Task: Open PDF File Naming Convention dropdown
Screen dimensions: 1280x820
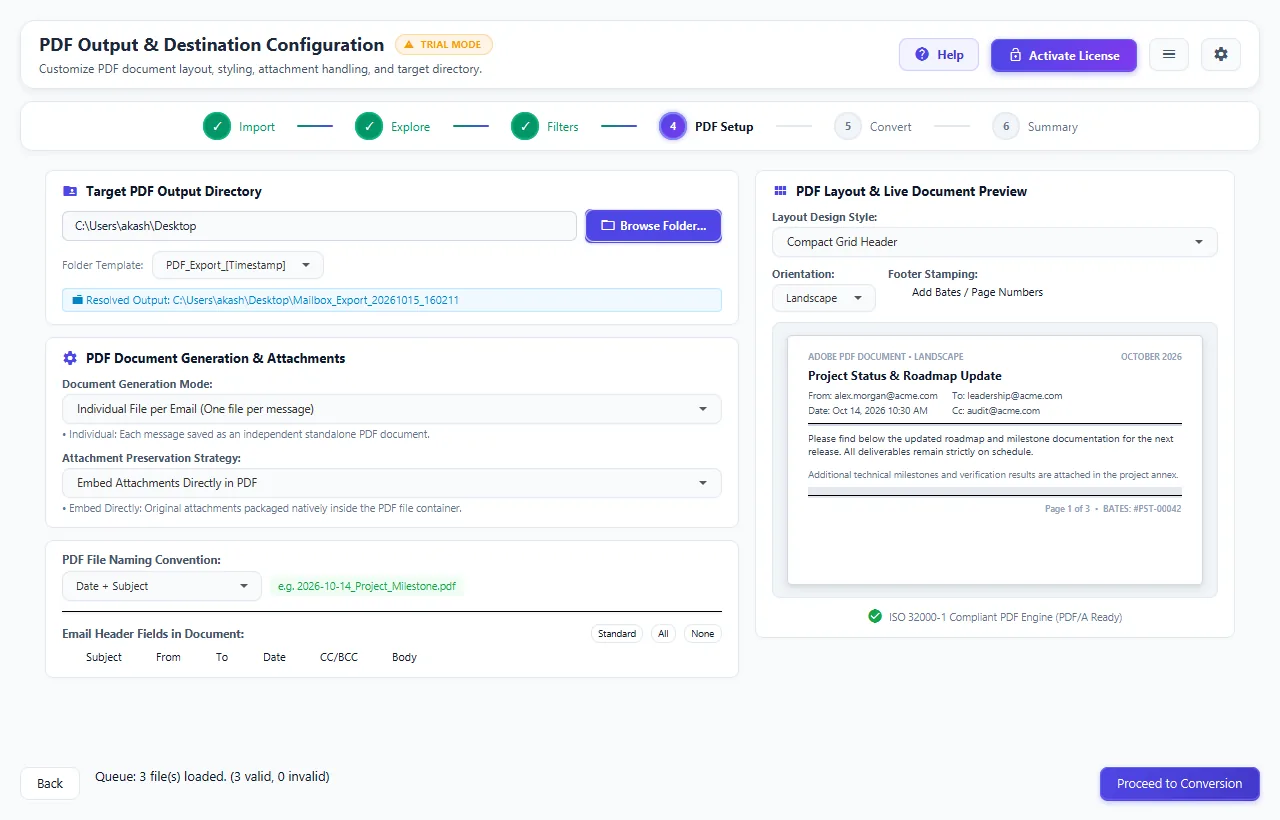Action: click(x=162, y=586)
